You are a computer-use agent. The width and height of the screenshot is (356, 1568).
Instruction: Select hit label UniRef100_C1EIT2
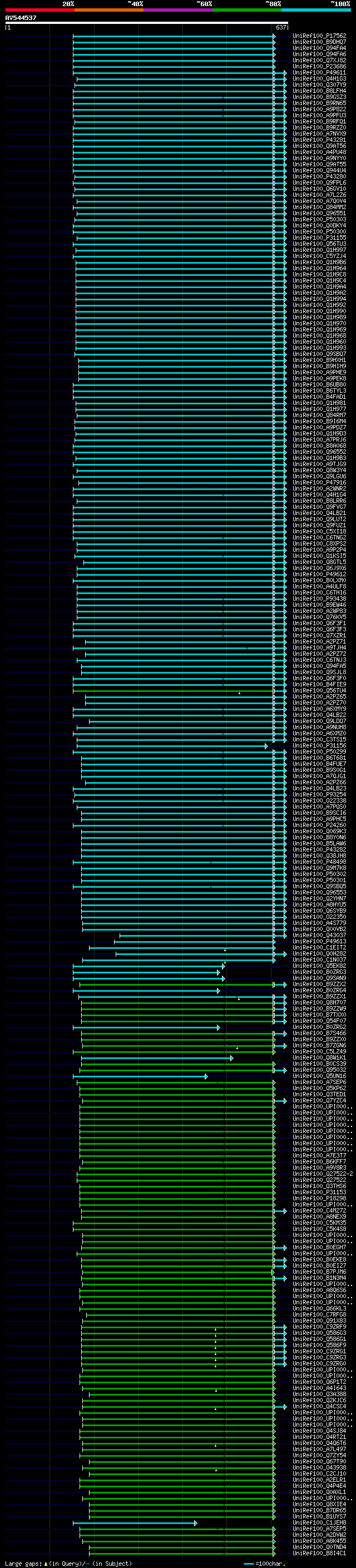[319, 947]
